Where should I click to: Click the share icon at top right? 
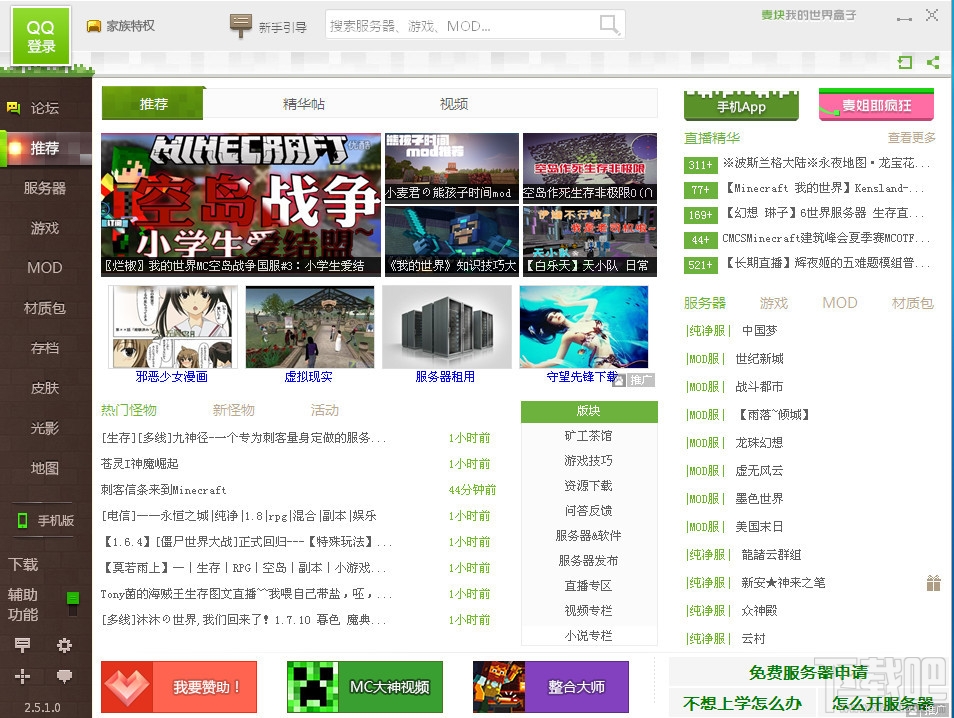point(933,62)
